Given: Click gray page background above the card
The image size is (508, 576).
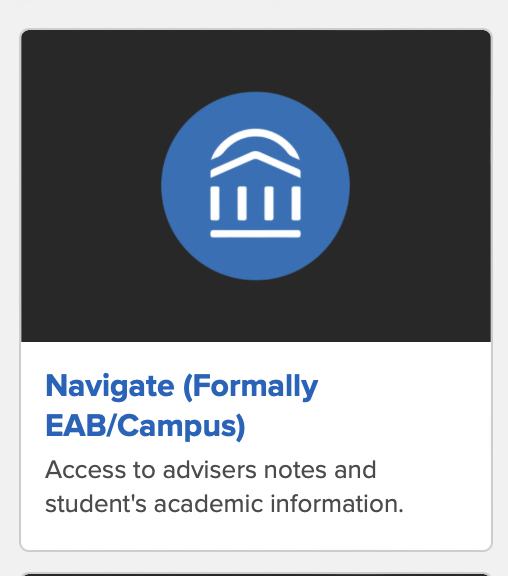Looking at the screenshot, I should click(256, 14).
